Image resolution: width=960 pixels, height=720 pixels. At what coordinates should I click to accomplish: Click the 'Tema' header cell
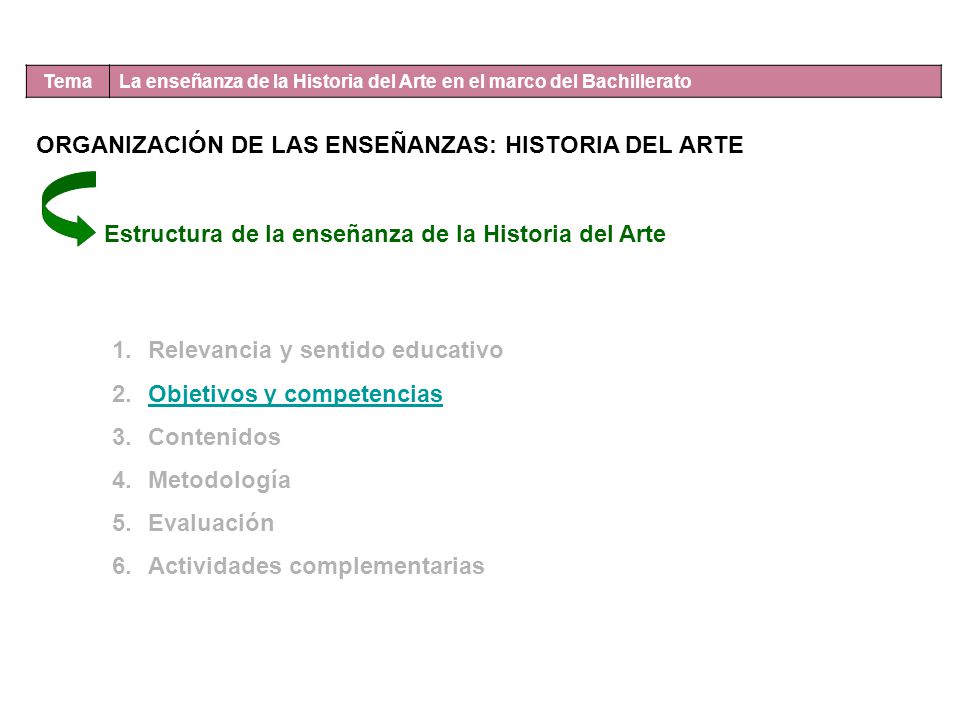68,81
